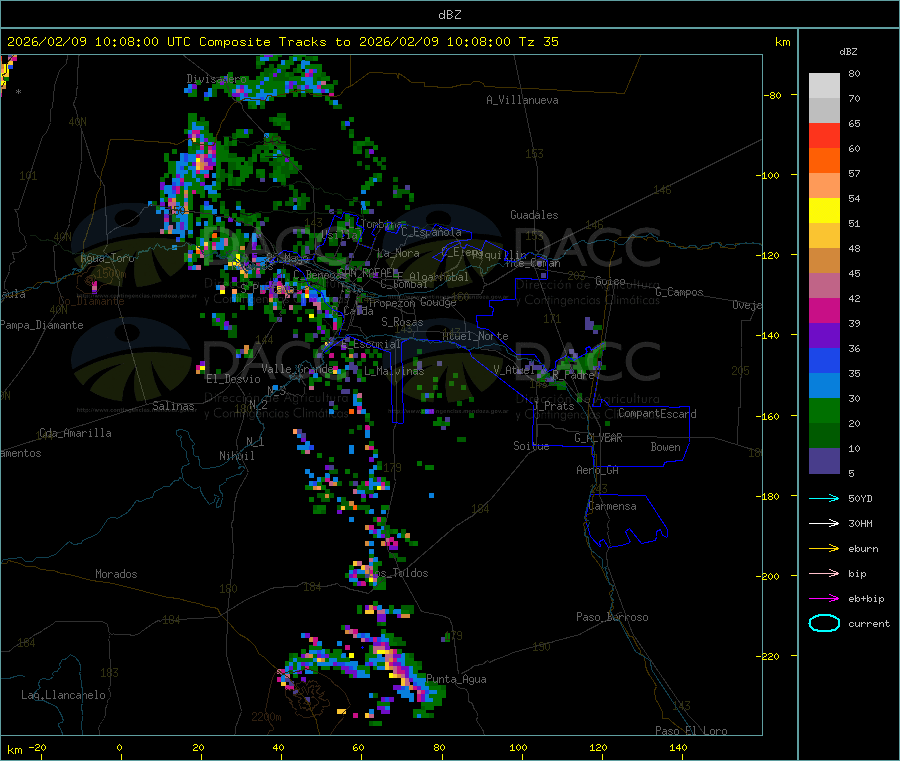The image size is (900, 761).
Task: Click the 'G_Campos' map label
Action: pyautogui.click(x=679, y=292)
